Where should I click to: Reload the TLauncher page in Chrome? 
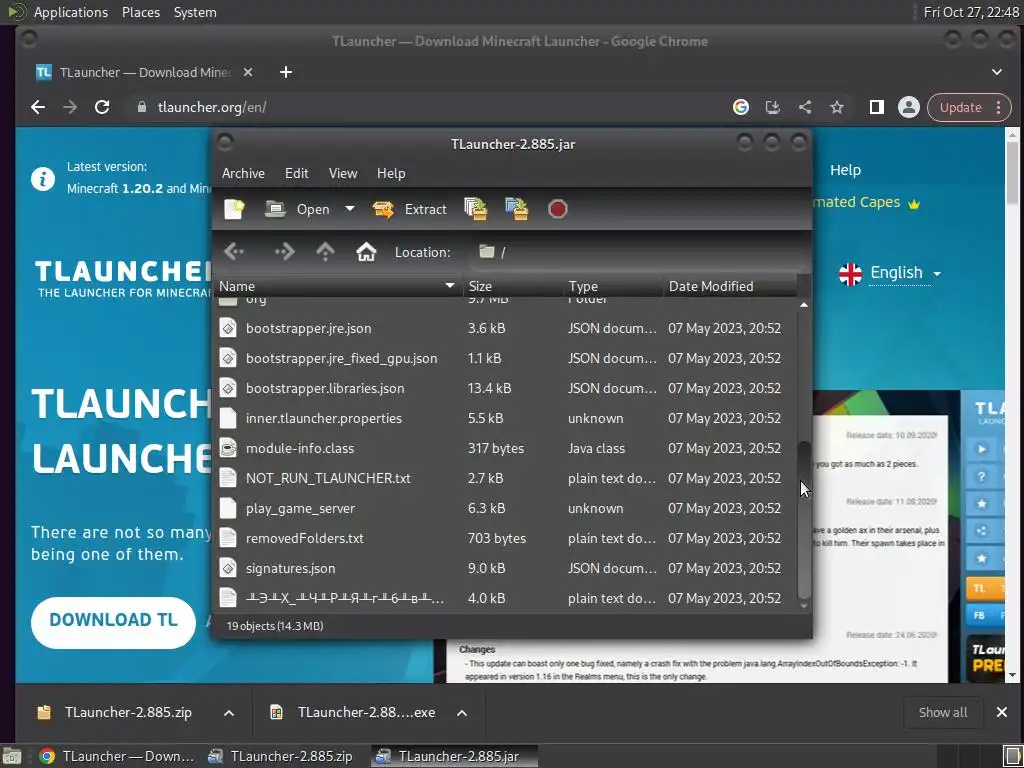point(102,107)
